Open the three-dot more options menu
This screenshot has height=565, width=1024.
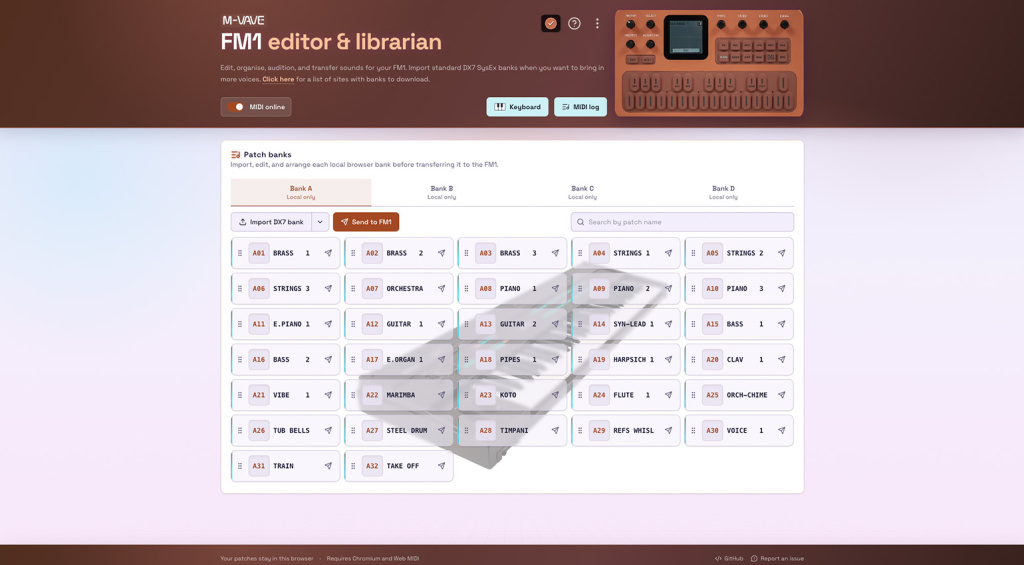click(x=597, y=24)
